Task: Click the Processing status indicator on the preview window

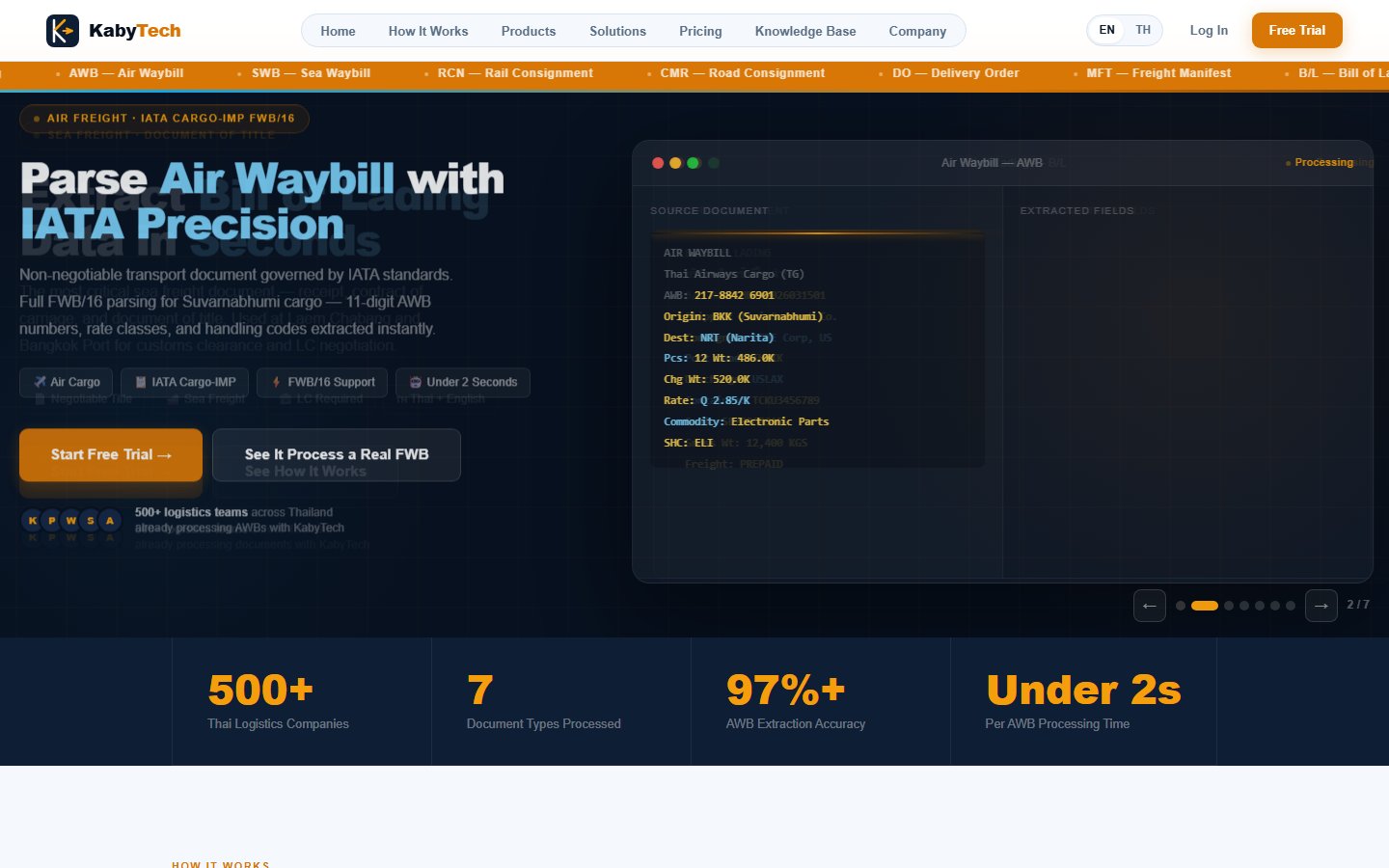Action: [x=1321, y=162]
